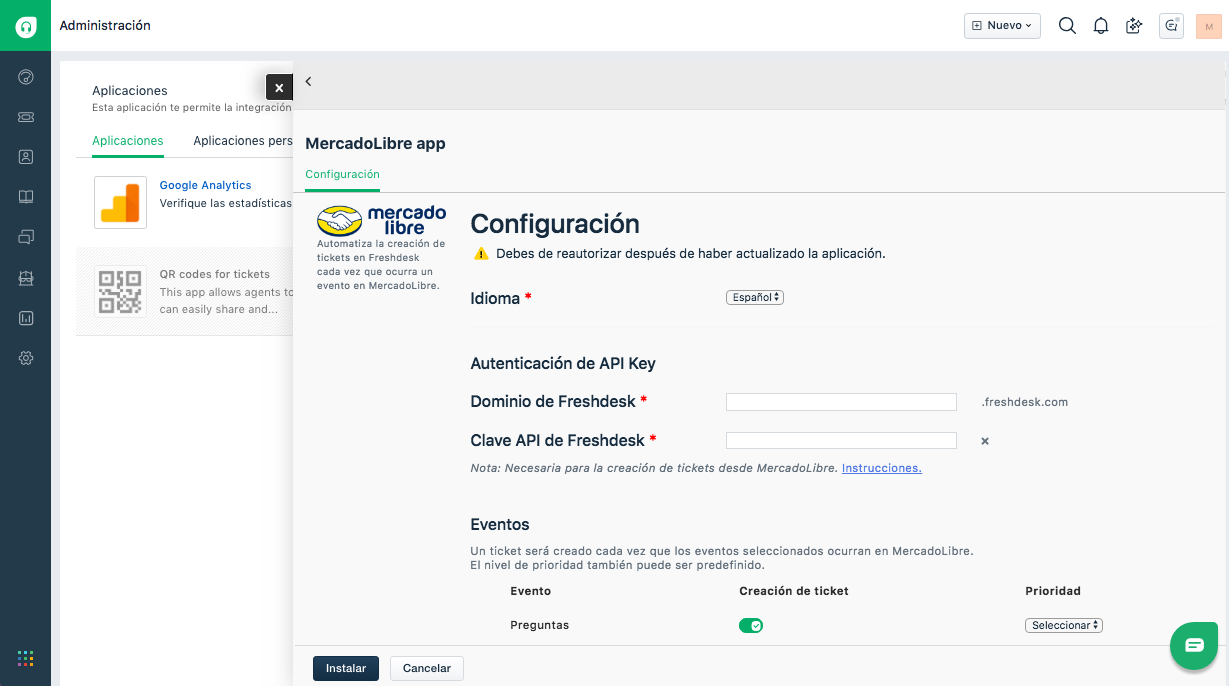Open the field service icon in sidebar
1229x686 pixels.
[26, 278]
